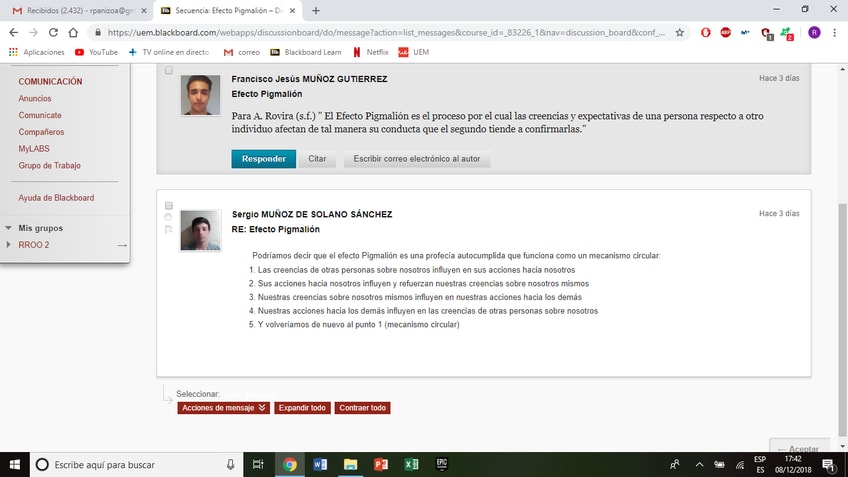Launch Excel from the taskbar
This screenshot has height=477, width=848.
coord(410,465)
